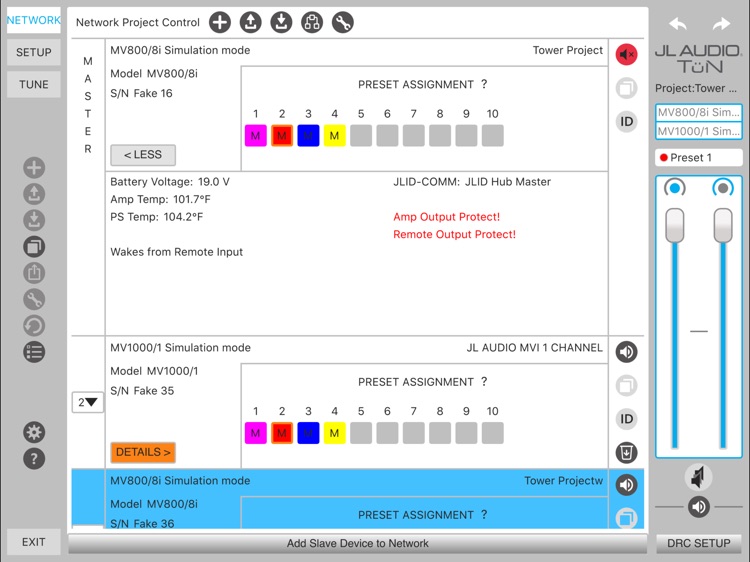Click the left sidebar upload icon

(x=34, y=194)
